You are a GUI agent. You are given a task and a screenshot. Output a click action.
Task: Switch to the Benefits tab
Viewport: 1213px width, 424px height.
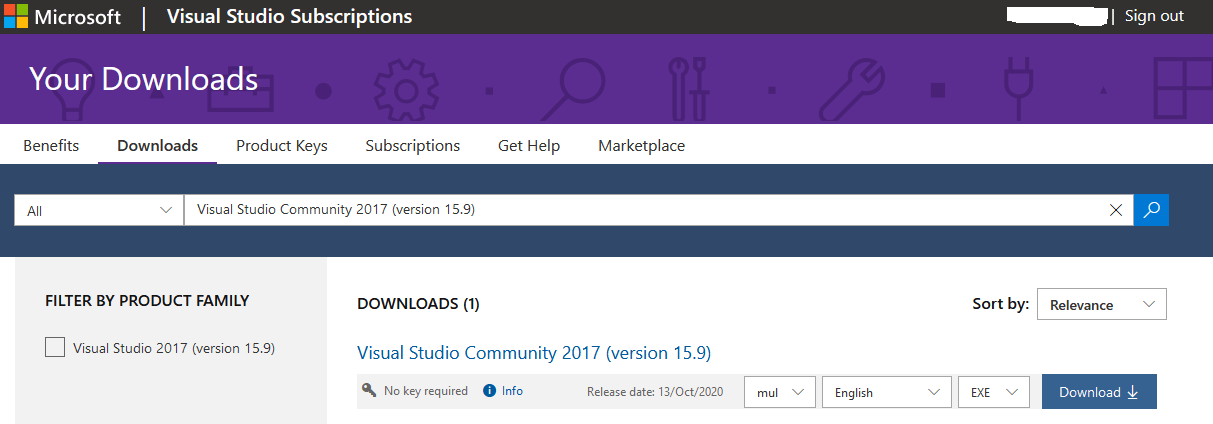pyautogui.click(x=51, y=145)
